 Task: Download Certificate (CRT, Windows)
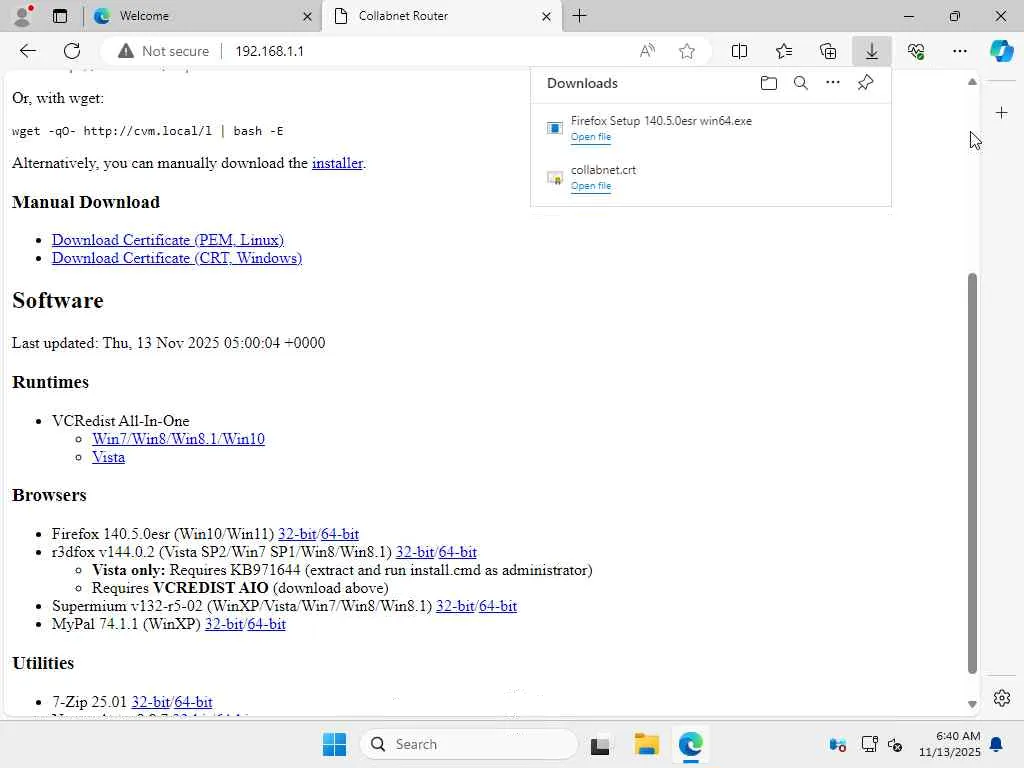click(x=177, y=258)
